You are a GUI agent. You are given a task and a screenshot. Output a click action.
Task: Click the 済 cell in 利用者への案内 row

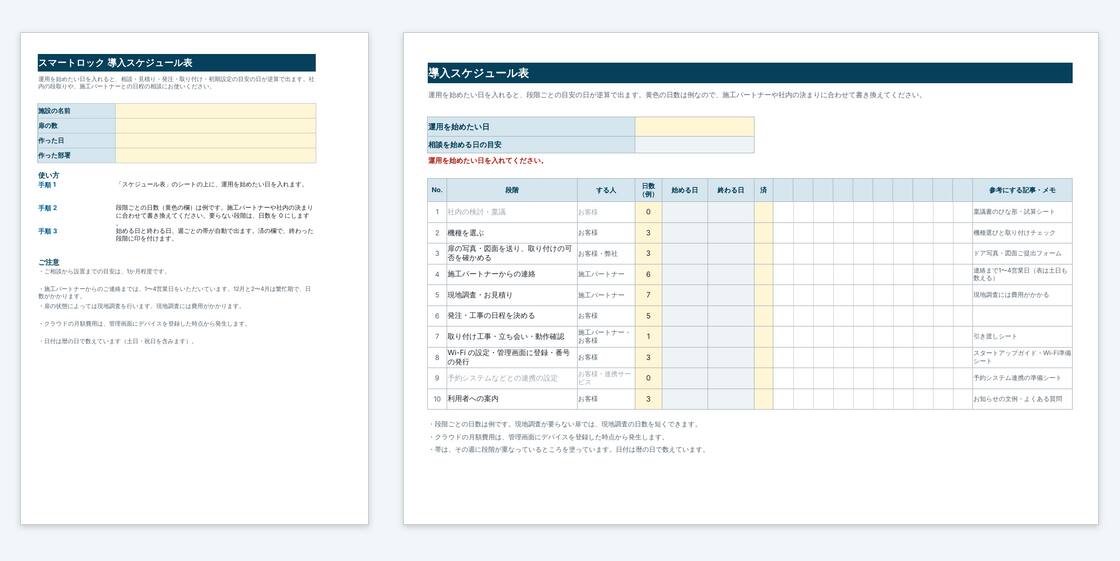pyautogui.click(x=764, y=399)
